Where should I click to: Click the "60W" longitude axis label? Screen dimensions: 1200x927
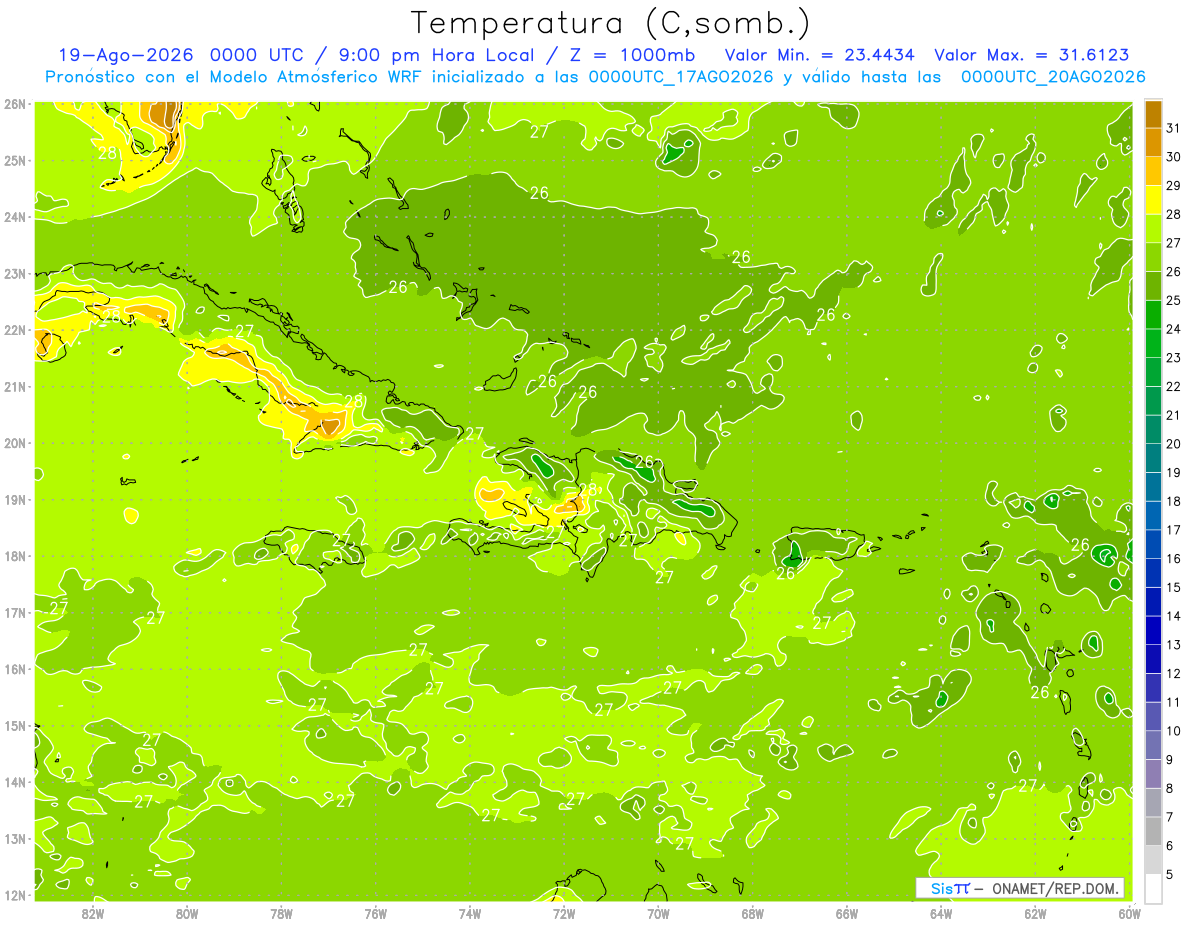[1129, 912]
